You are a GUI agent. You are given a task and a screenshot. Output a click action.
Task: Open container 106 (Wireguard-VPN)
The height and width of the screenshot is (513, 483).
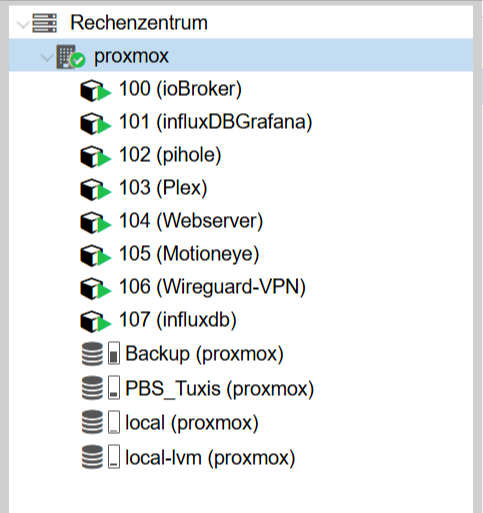coord(212,287)
